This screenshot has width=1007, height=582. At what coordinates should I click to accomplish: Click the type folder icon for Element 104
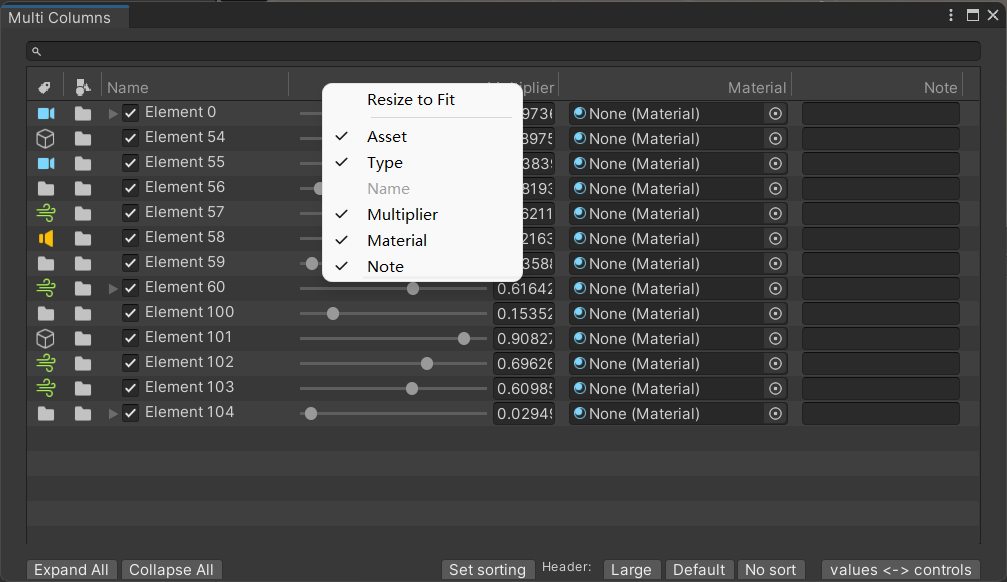point(83,414)
